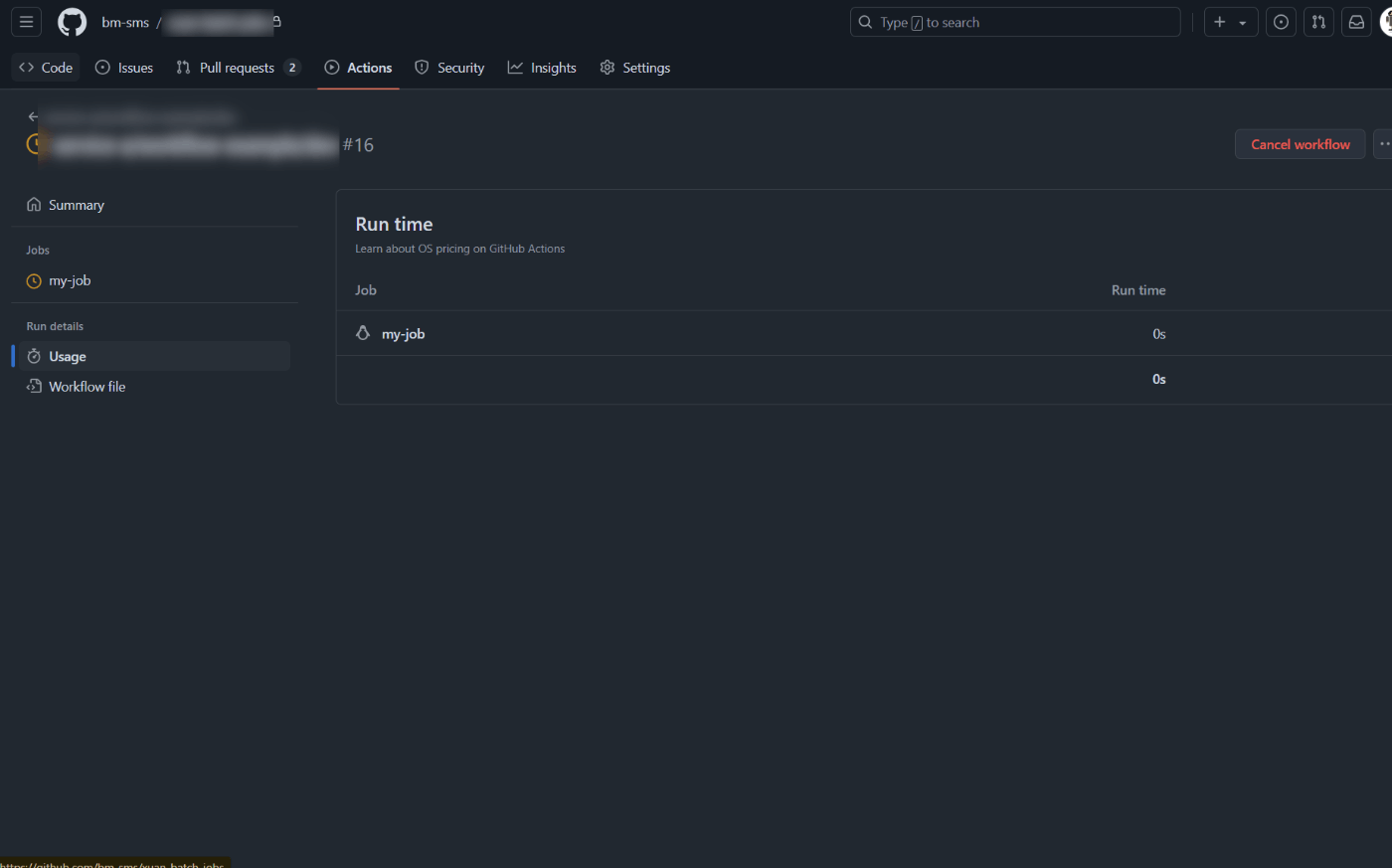This screenshot has height=868, width=1392.
Task: Click the Settings tab gear icon
Action: pyautogui.click(x=608, y=68)
